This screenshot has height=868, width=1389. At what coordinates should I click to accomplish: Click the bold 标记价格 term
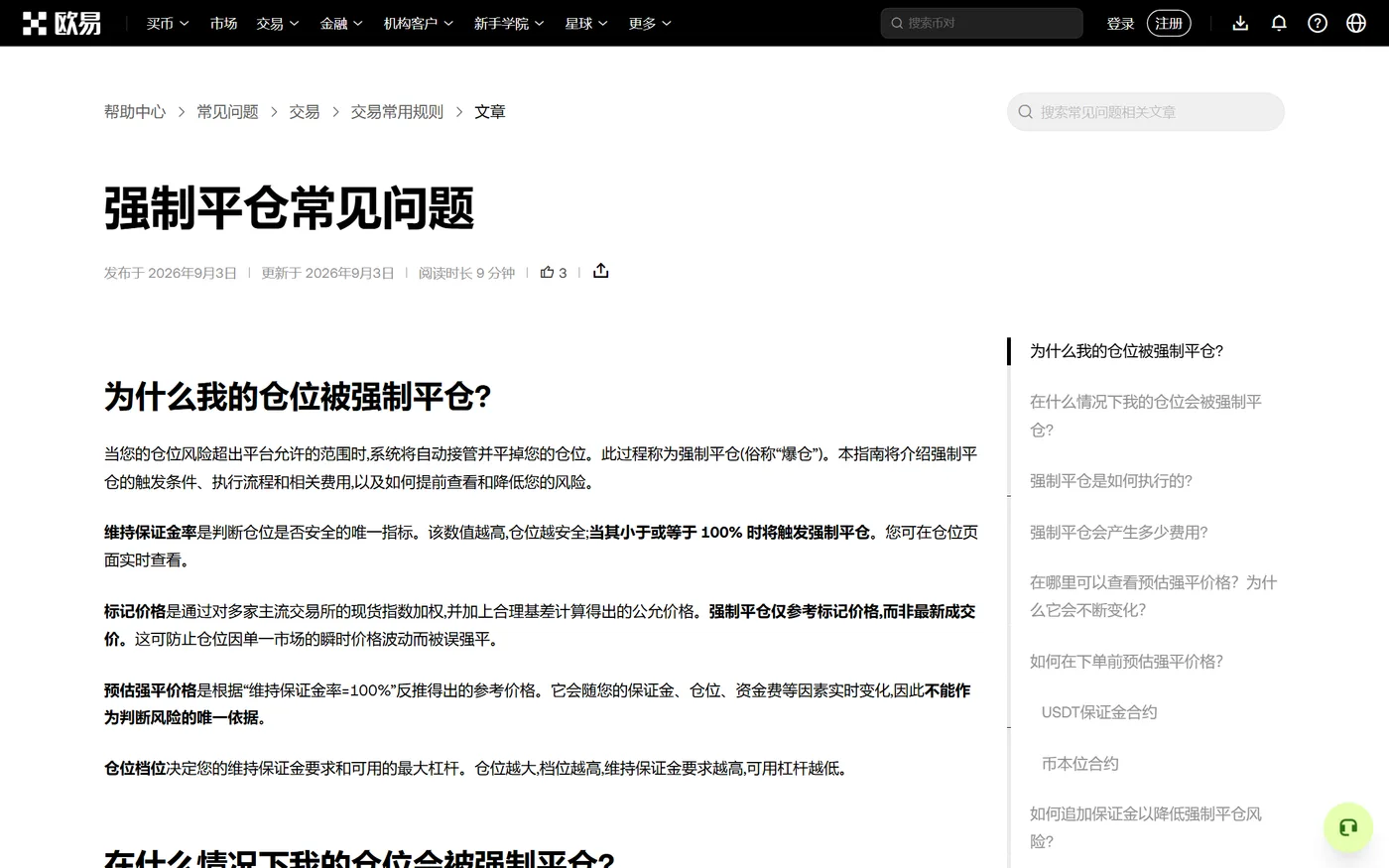point(135,612)
